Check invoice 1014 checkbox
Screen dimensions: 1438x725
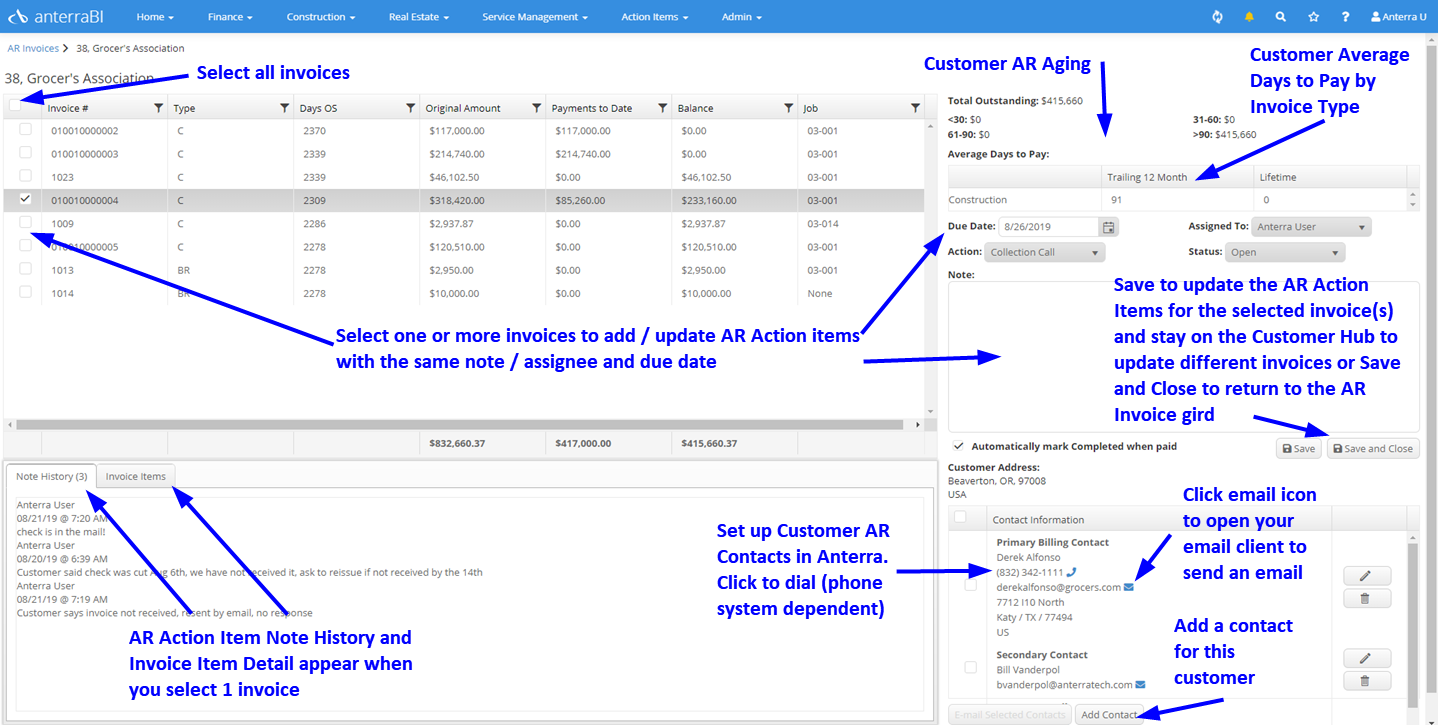25,292
